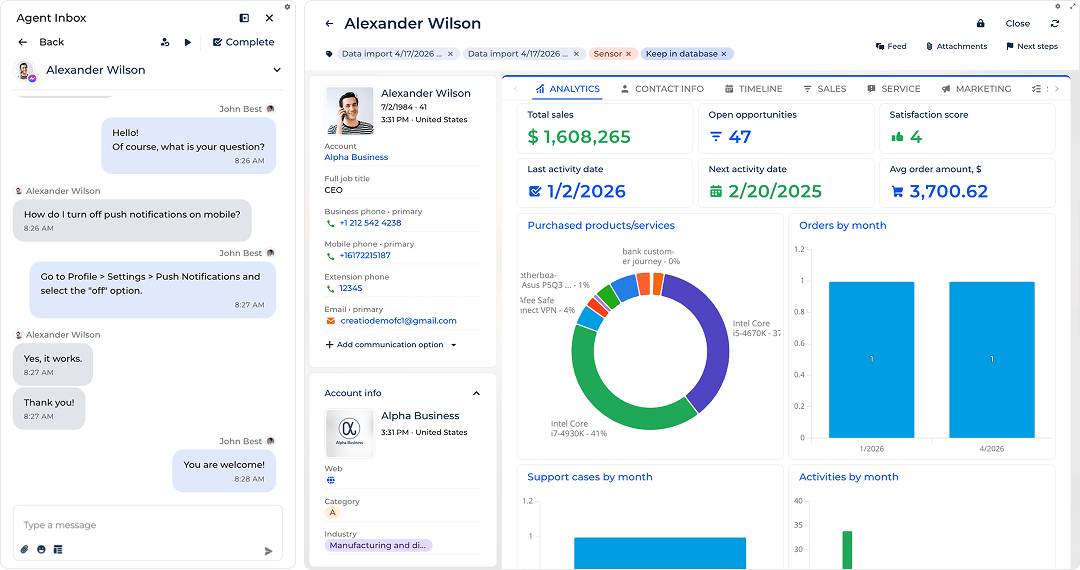Call extension phone 12345
The width and height of the screenshot is (1080, 570).
[x=351, y=288]
